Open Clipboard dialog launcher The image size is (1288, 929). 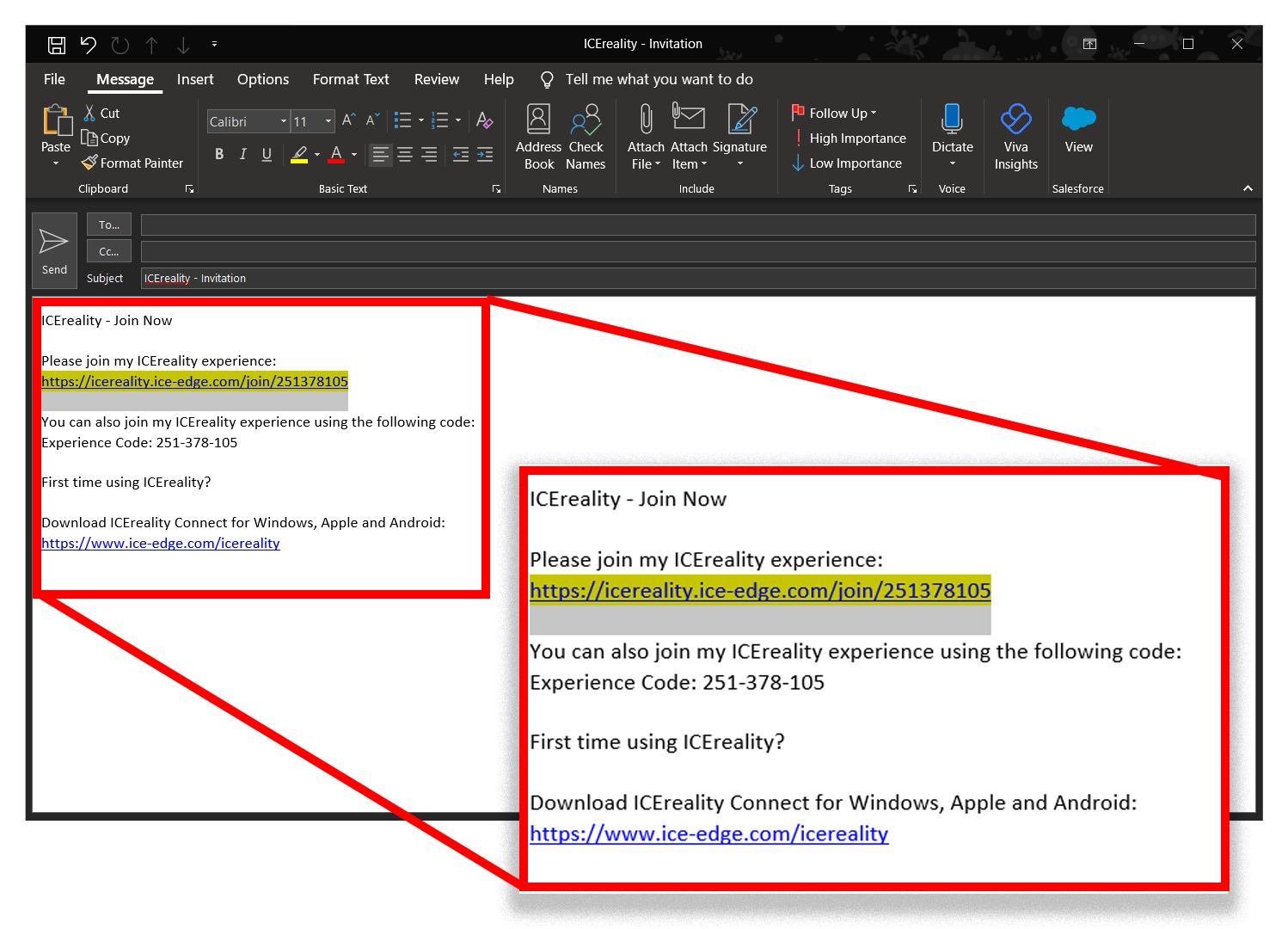(190, 189)
